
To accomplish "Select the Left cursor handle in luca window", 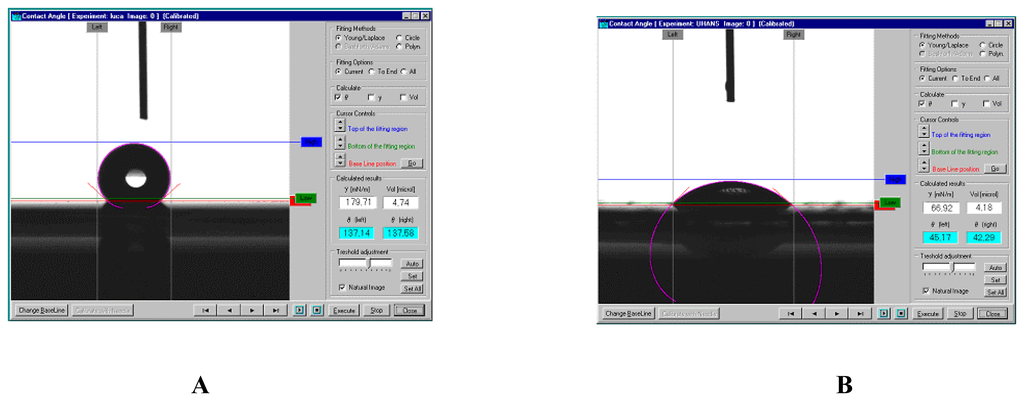I will point(97,28).
